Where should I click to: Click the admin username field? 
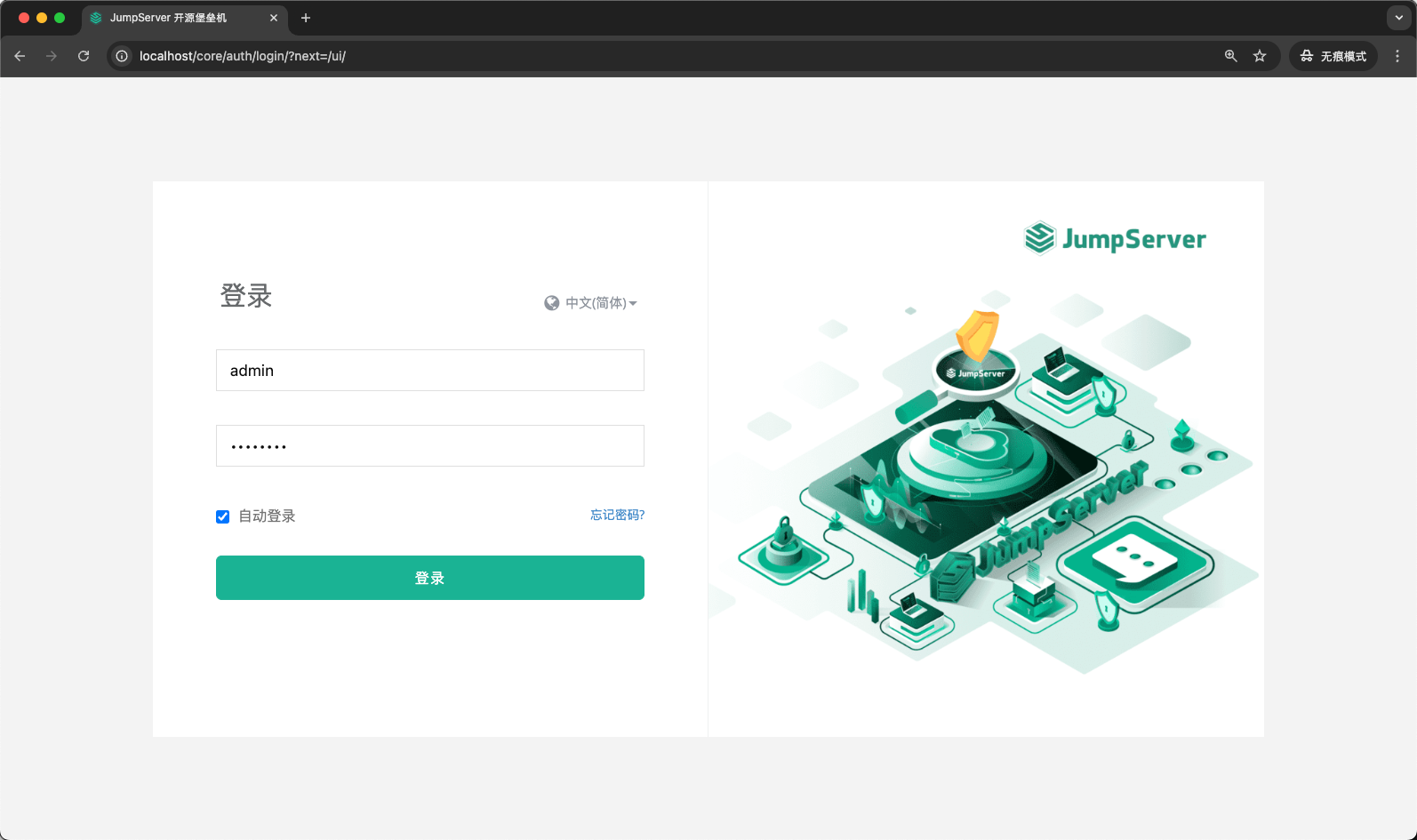[x=430, y=371]
